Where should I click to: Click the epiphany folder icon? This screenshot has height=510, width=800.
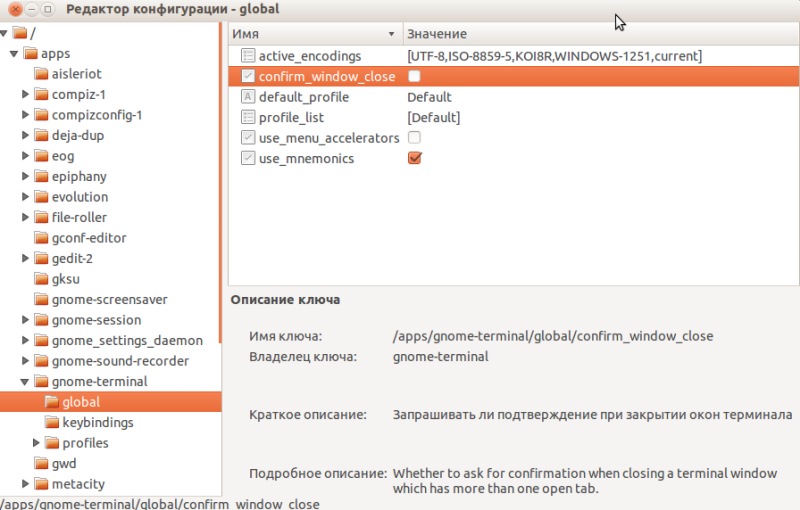tap(41, 176)
